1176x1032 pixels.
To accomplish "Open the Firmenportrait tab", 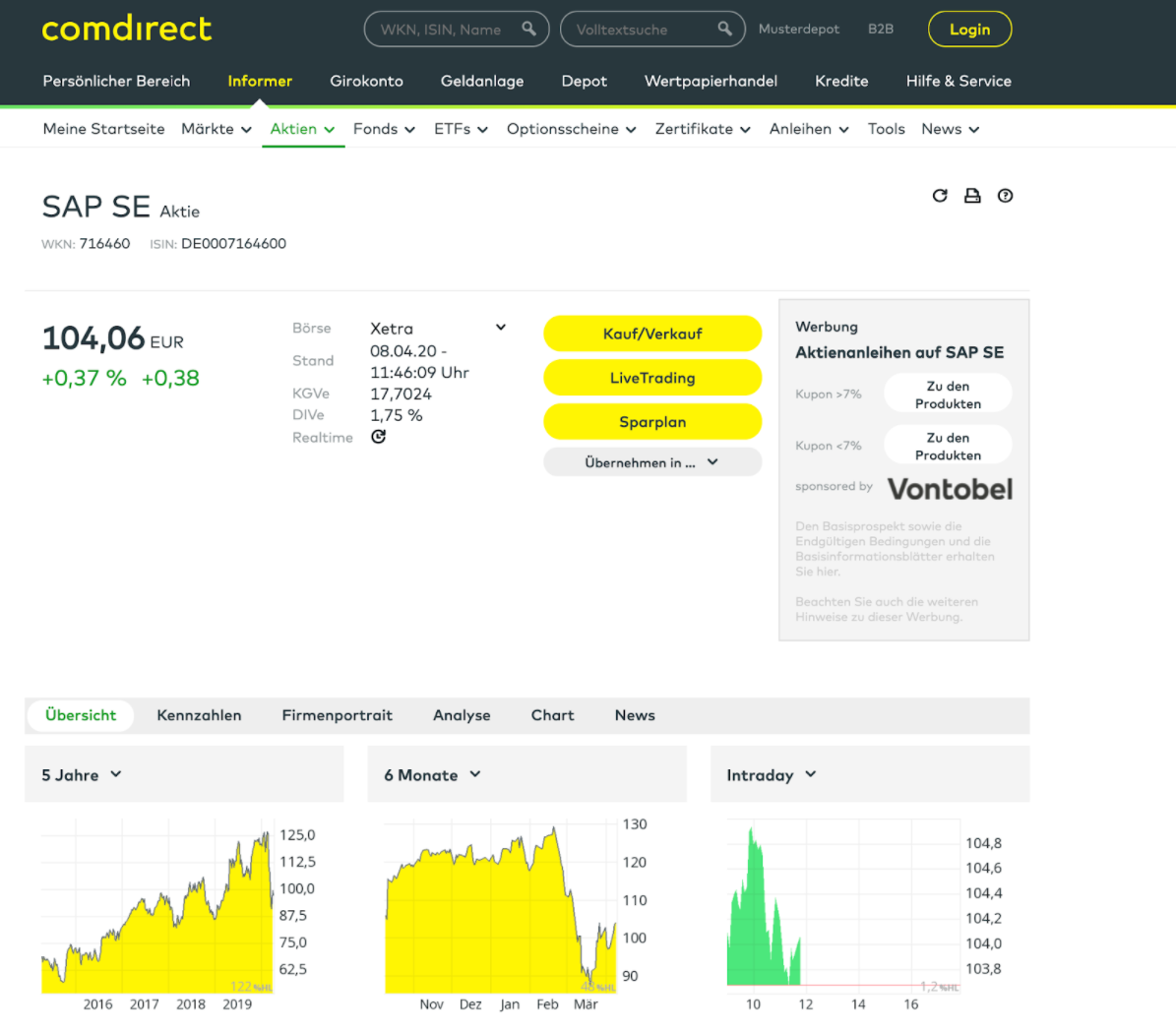I will (337, 715).
